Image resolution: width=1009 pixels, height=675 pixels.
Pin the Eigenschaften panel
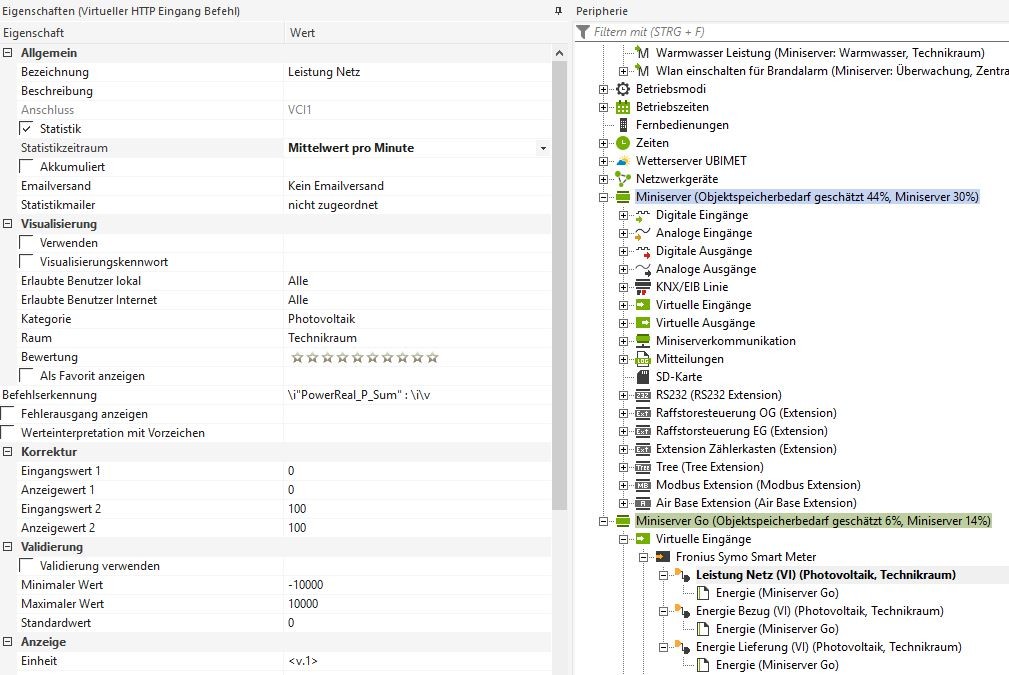pyautogui.click(x=558, y=10)
